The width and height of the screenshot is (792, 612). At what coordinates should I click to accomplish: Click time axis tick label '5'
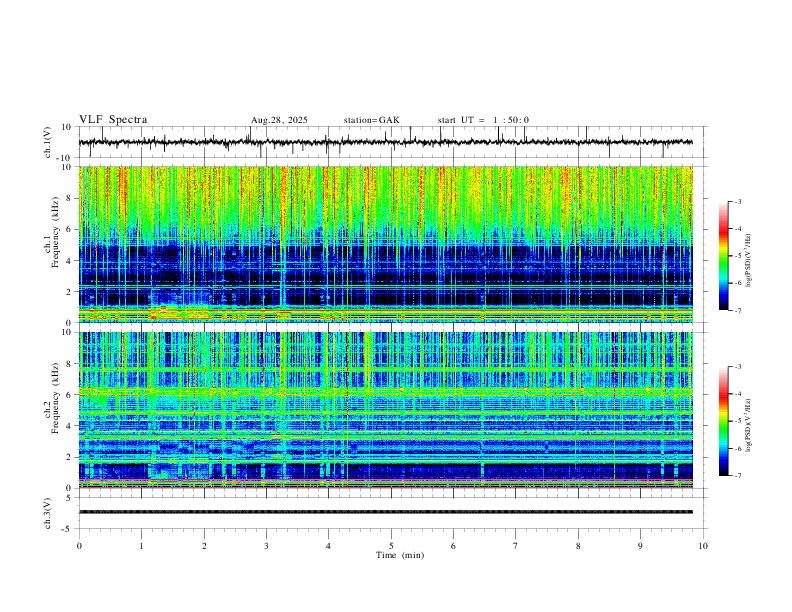[391, 546]
